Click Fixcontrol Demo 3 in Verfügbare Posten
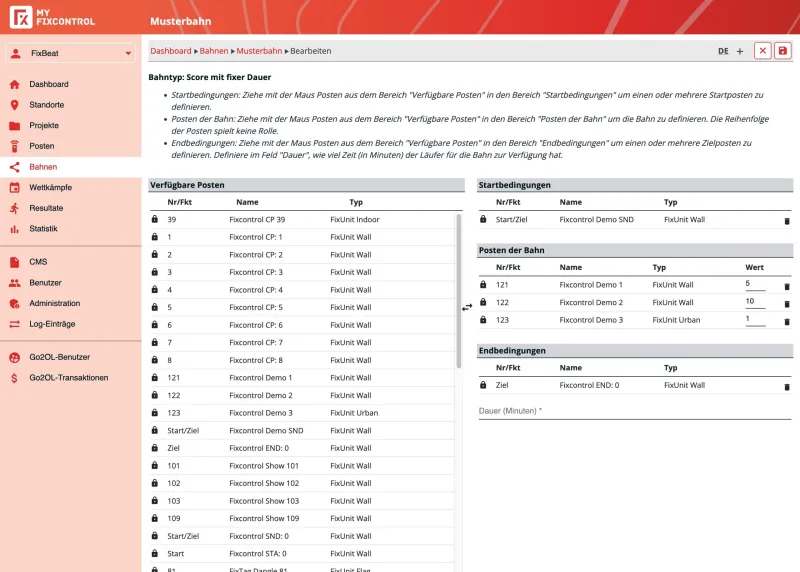The height and width of the screenshot is (572, 800). pyautogui.click(x=261, y=413)
